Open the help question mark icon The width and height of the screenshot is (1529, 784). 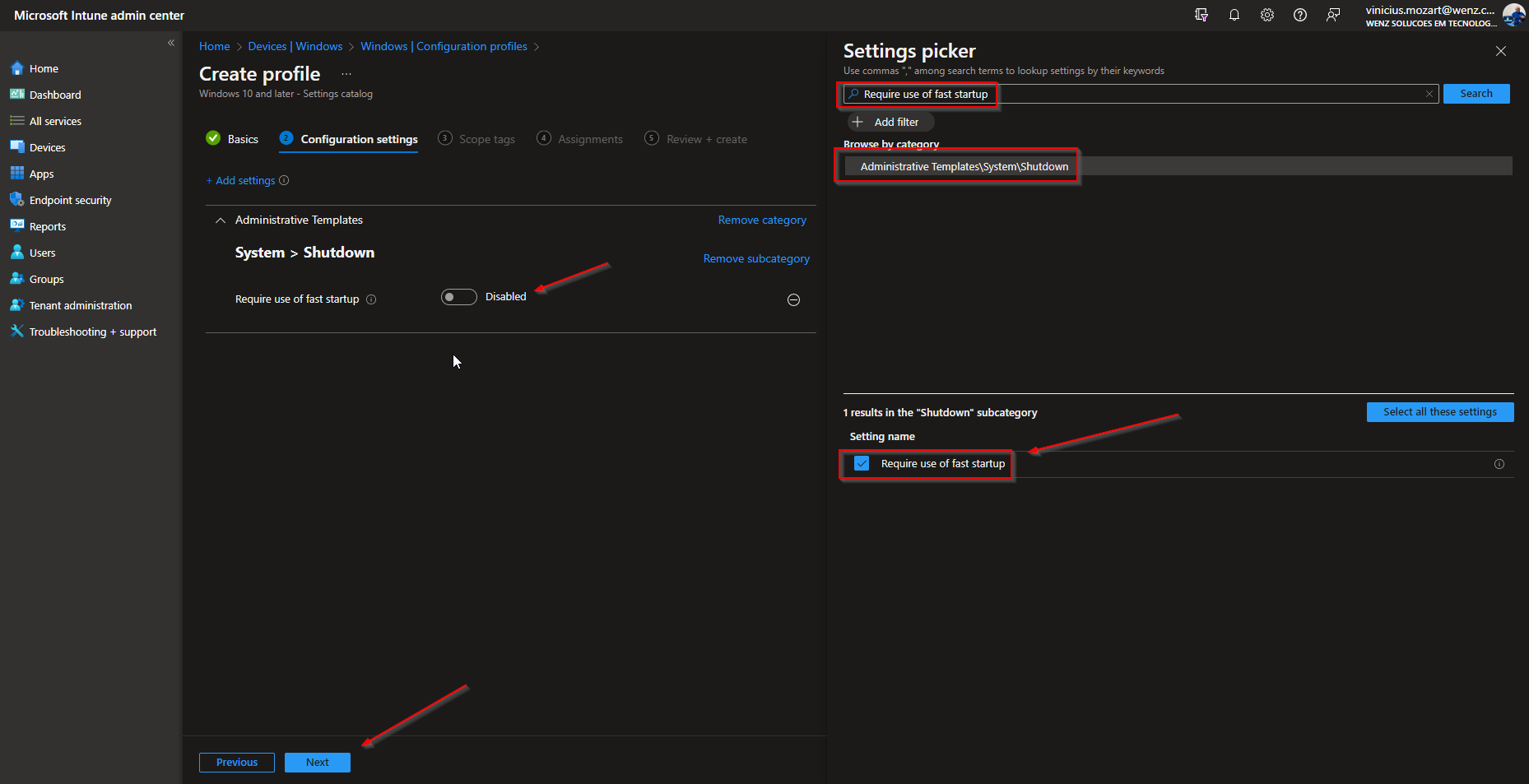[1300, 15]
